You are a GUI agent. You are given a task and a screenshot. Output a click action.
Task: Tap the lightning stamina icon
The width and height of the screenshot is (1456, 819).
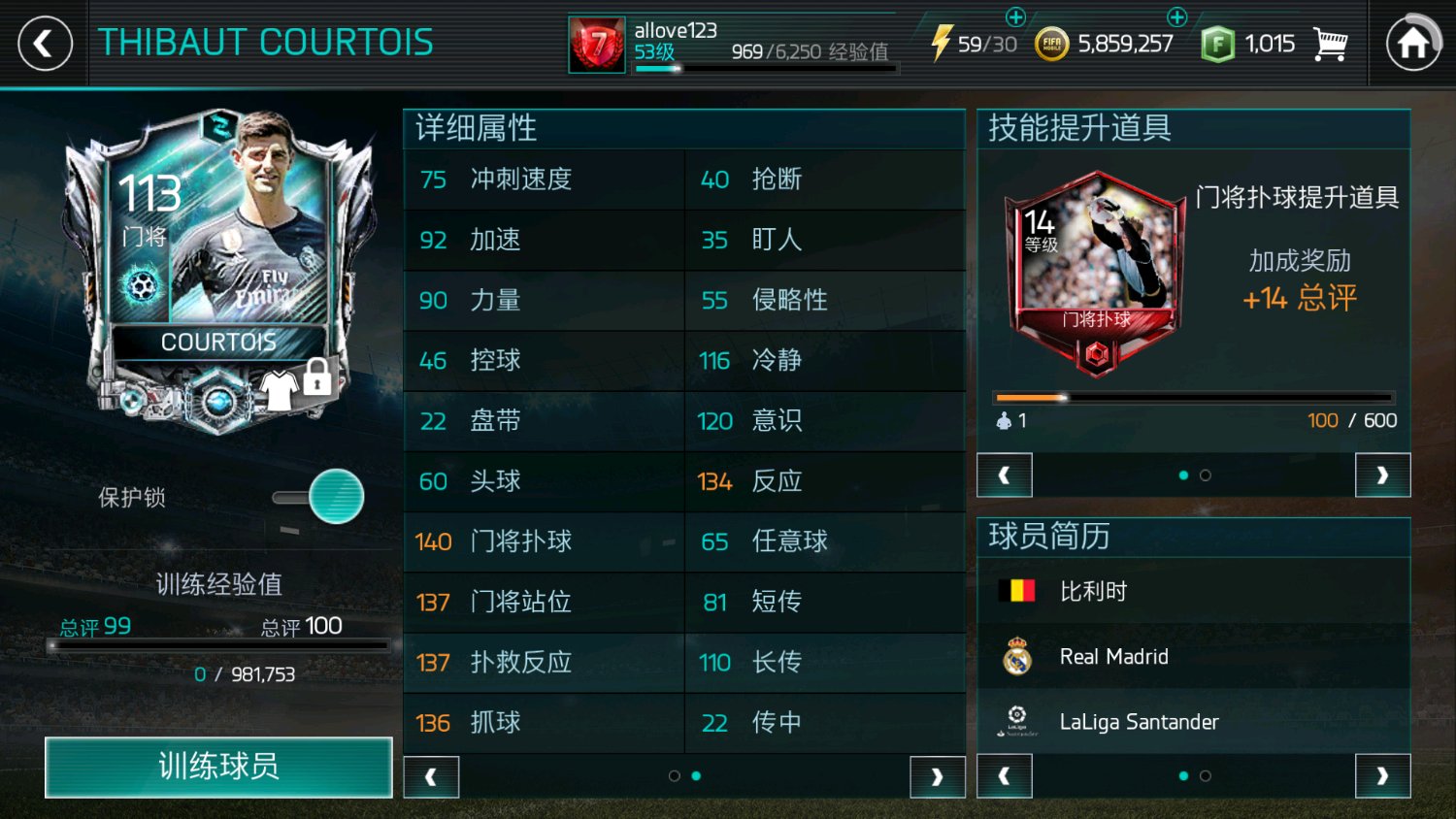pos(941,44)
